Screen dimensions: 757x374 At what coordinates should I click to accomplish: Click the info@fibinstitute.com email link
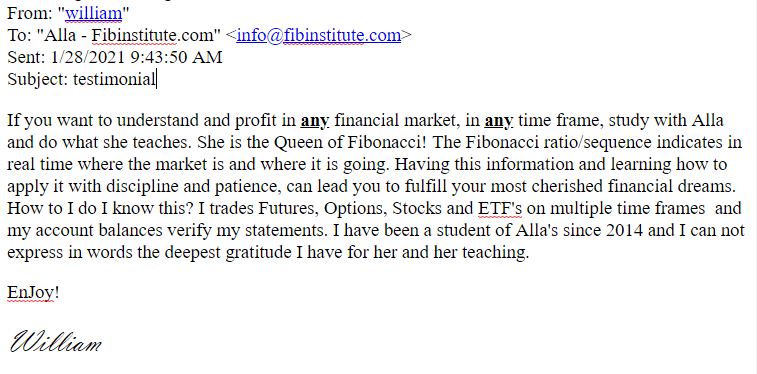(318, 35)
